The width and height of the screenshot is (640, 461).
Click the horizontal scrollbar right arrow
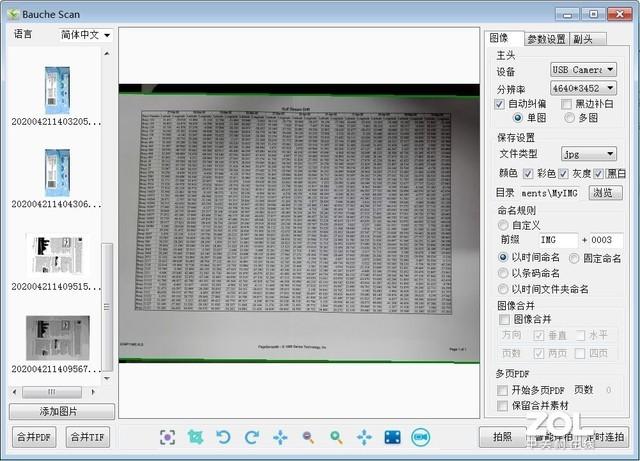pyautogui.click(x=93, y=392)
